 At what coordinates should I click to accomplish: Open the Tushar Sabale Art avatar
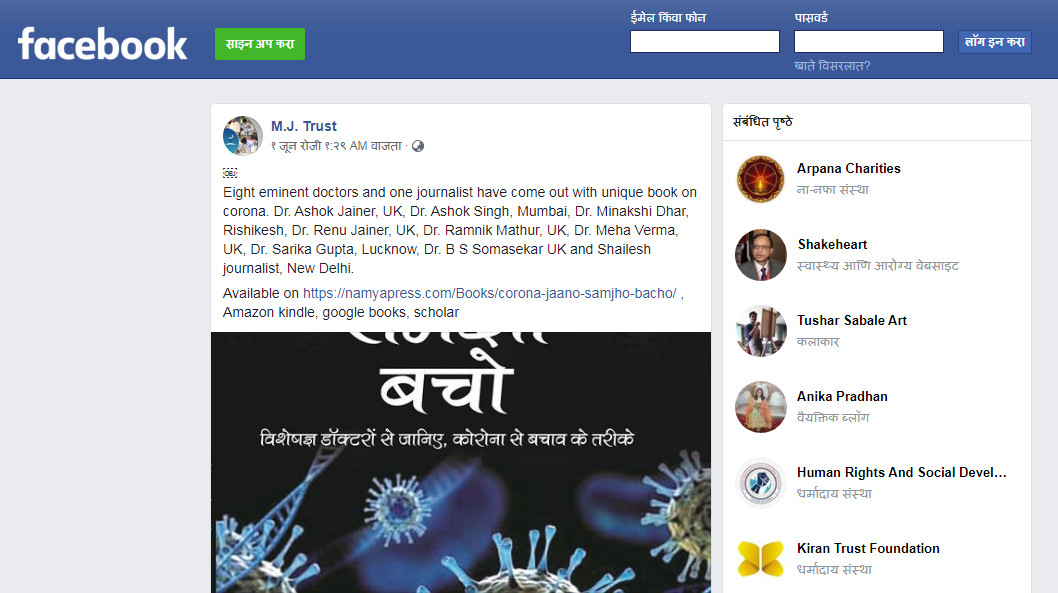coord(760,331)
